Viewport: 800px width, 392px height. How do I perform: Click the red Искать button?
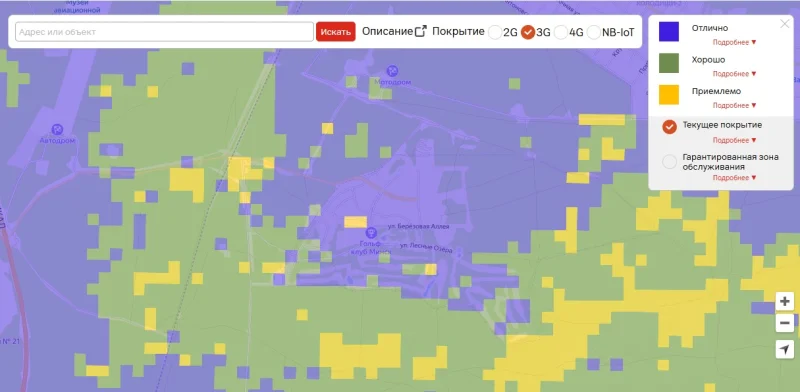click(336, 32)
